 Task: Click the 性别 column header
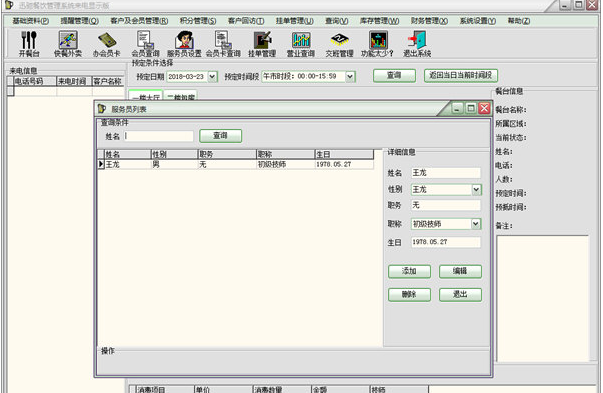(174, 154)
